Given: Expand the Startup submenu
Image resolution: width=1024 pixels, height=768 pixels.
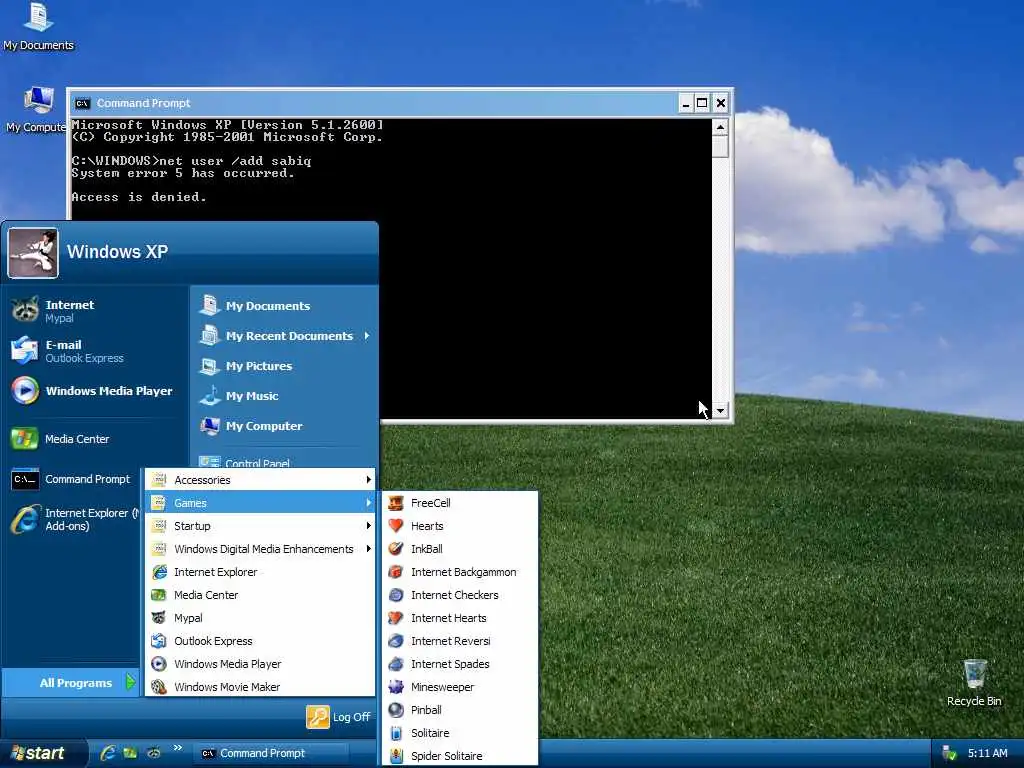Looking at the screenshot, I should [260, 526].
